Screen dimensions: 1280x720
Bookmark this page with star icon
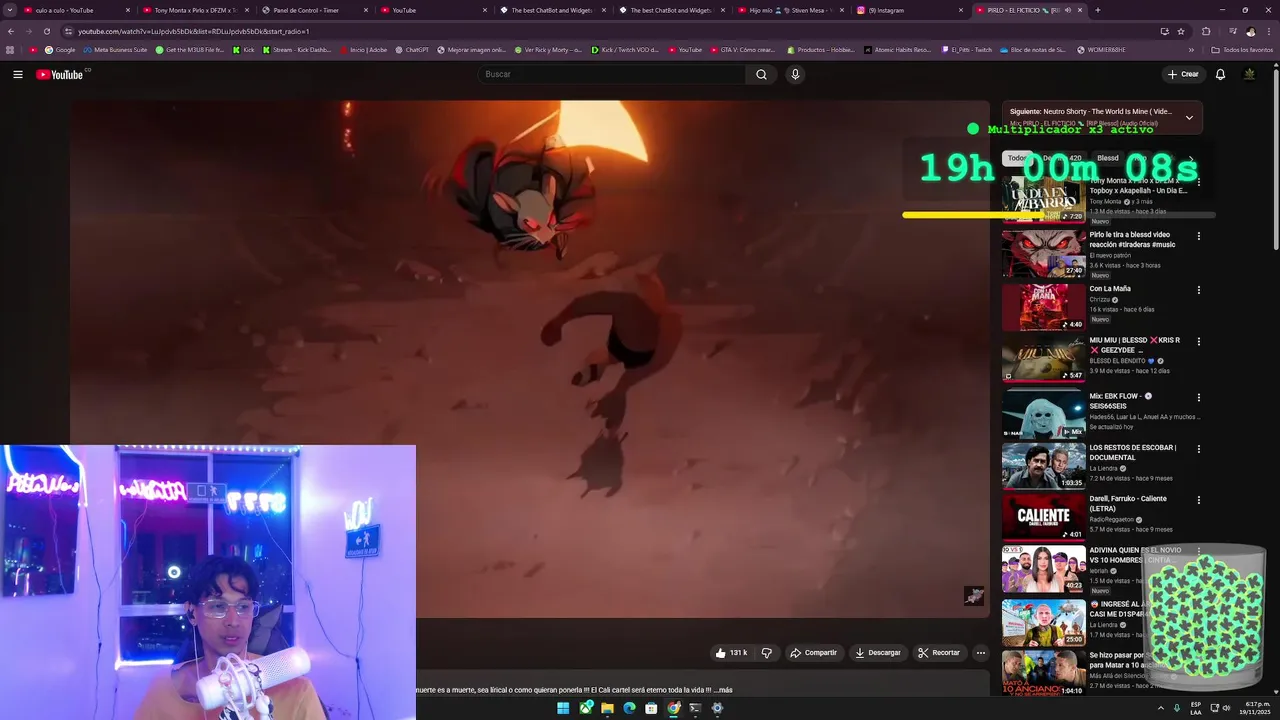click(1181, 31)
